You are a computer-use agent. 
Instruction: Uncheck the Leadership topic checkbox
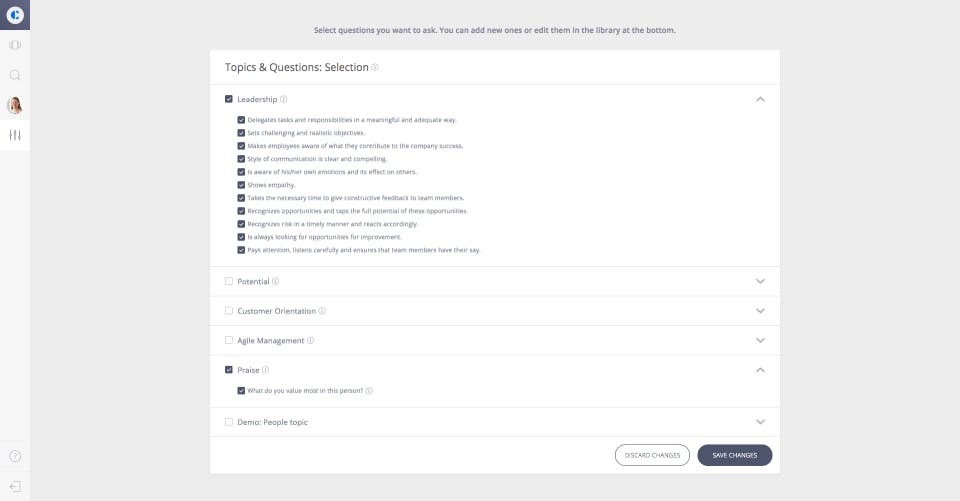click(229, 99)
